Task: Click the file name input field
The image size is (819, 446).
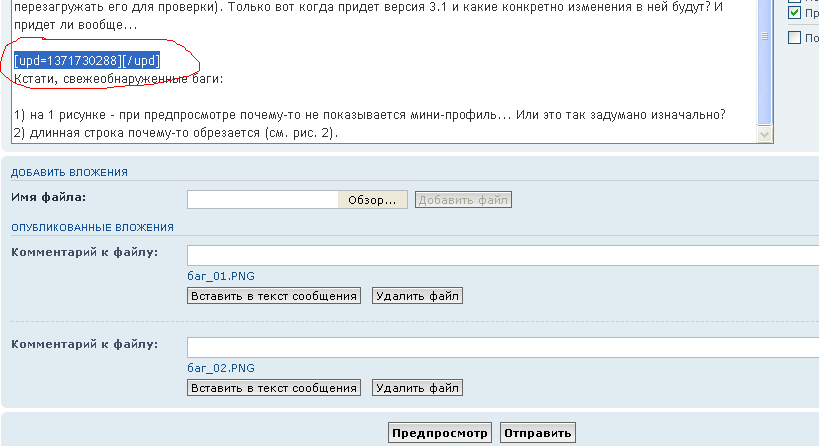Action: 263,200
